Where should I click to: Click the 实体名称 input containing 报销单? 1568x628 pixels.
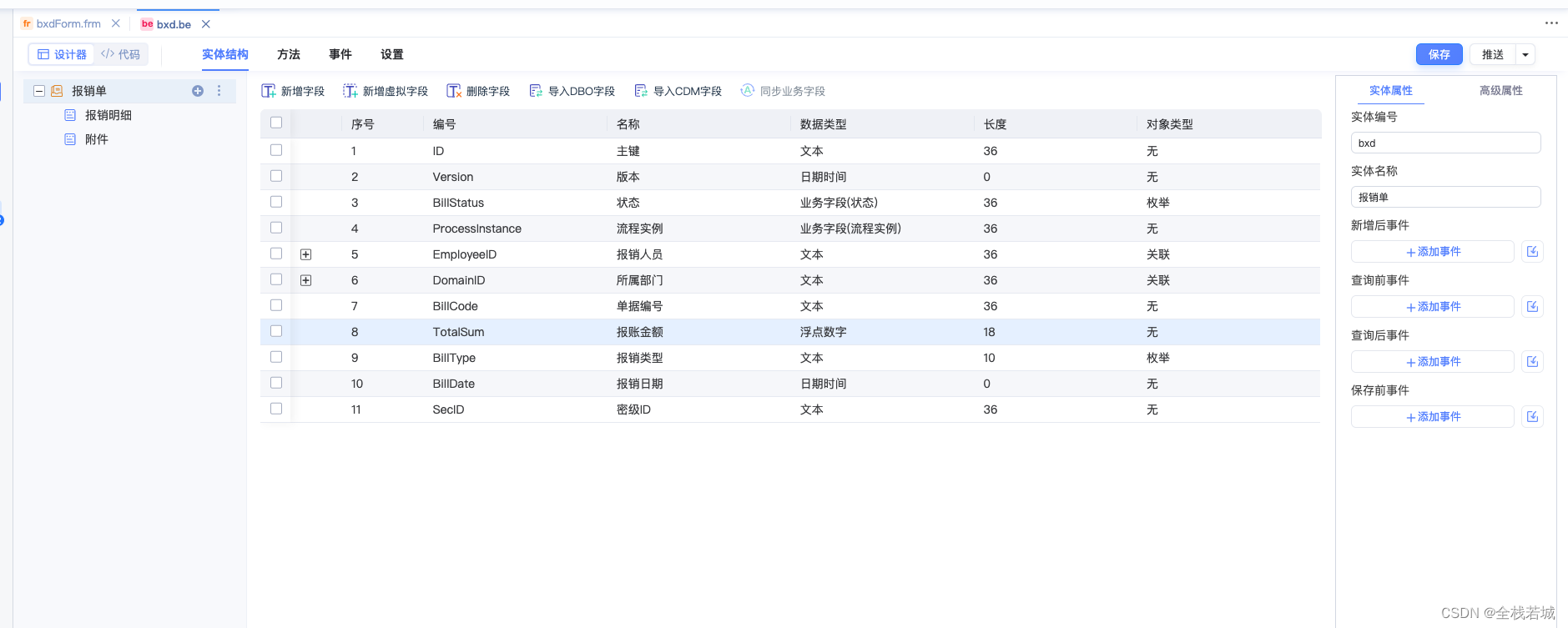click(1446, 197)
